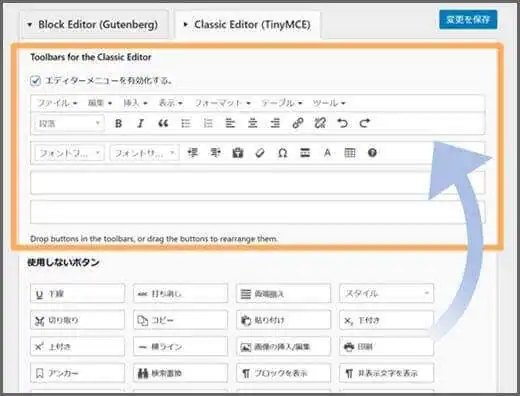
Task: Click the Align center icon
Action: pos(253,123)
